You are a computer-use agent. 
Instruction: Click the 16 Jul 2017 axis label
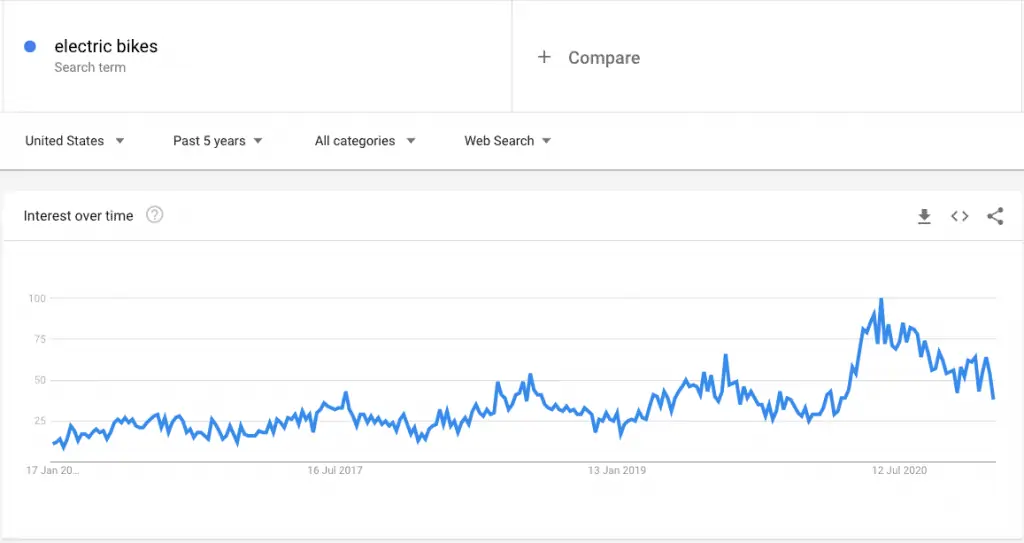(x=335, y=470)
